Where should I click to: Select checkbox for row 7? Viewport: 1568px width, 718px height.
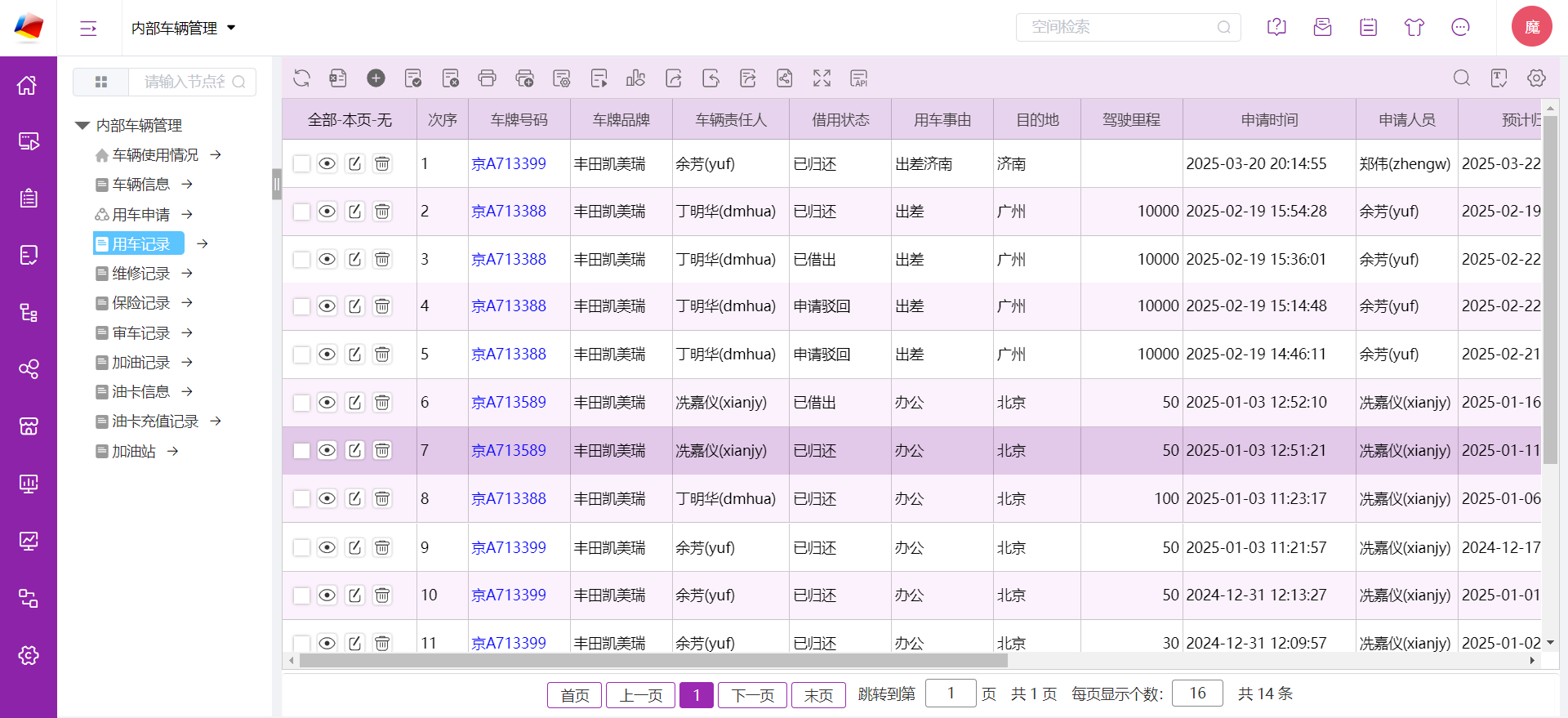[x=301, y=451]
